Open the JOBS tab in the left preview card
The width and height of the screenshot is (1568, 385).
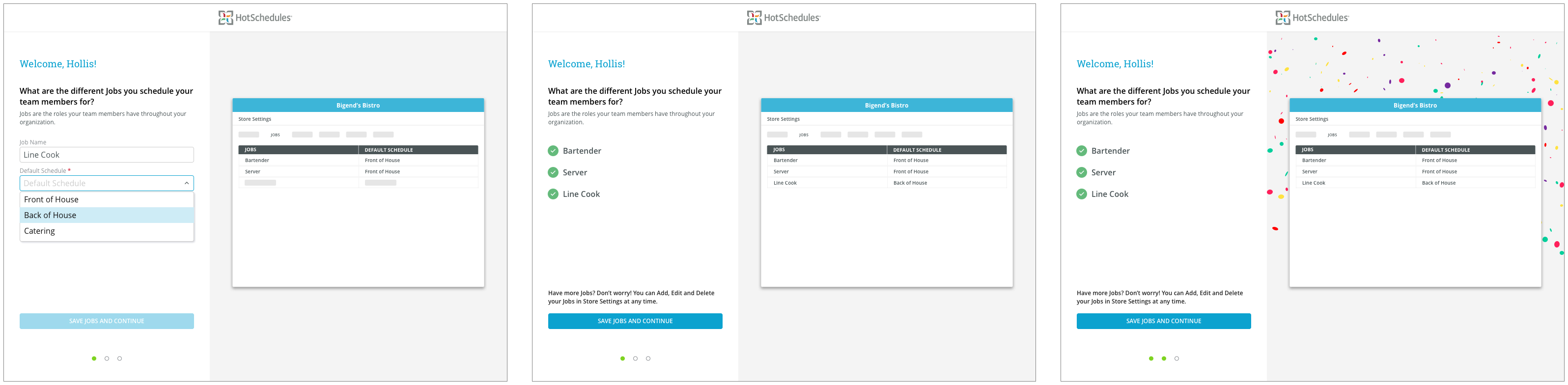click(275, 135)
